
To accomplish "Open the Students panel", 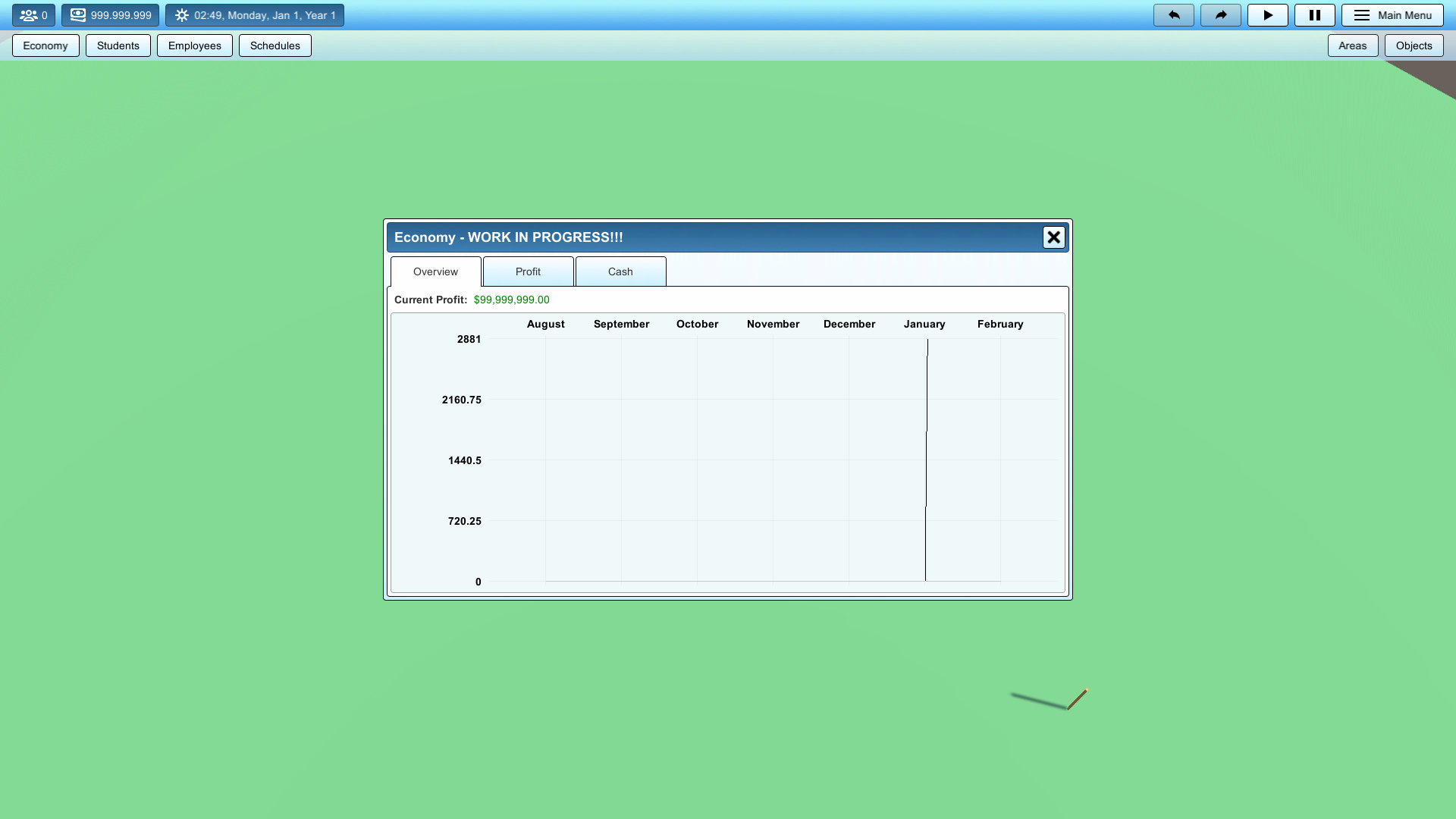I will (x=118, y=45).
